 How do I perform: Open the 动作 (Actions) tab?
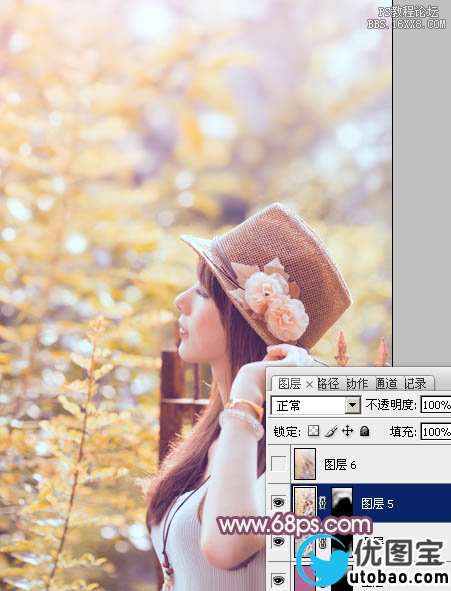coord(357,384)
